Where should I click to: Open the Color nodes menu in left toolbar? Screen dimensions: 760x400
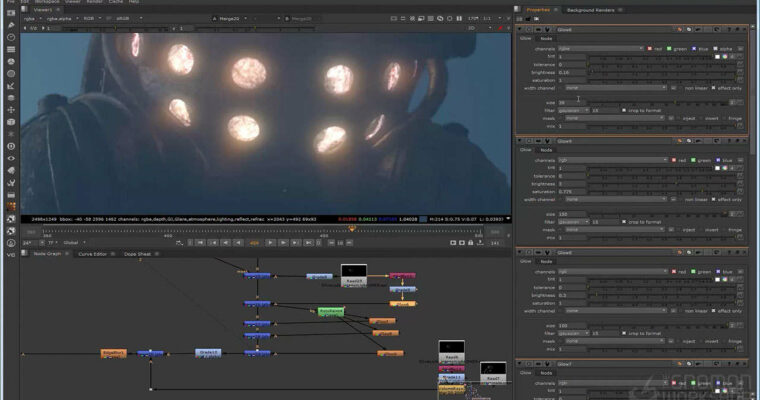(11, 61)
